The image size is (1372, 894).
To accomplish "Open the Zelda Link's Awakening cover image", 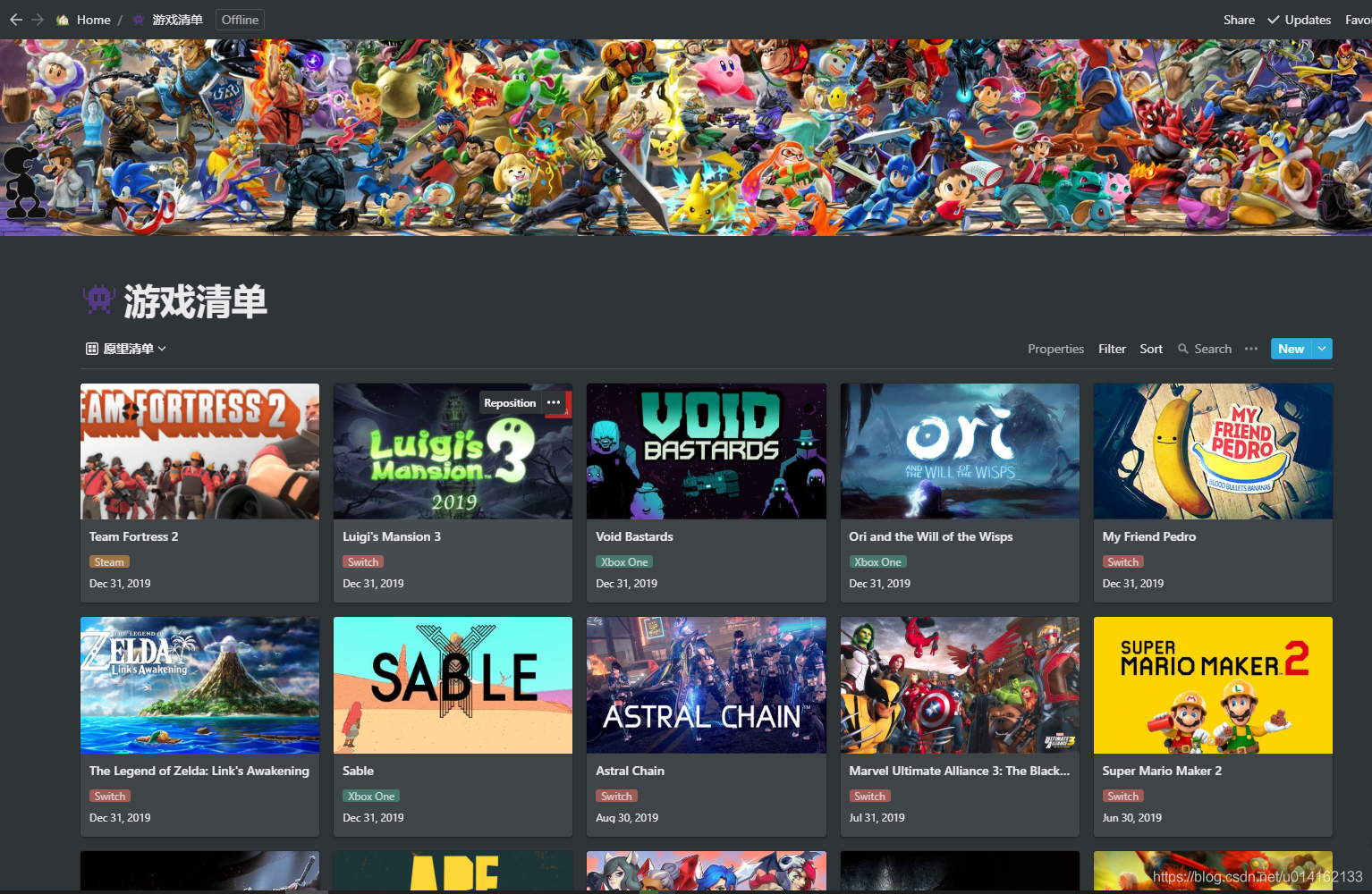I will click(199, 685).
